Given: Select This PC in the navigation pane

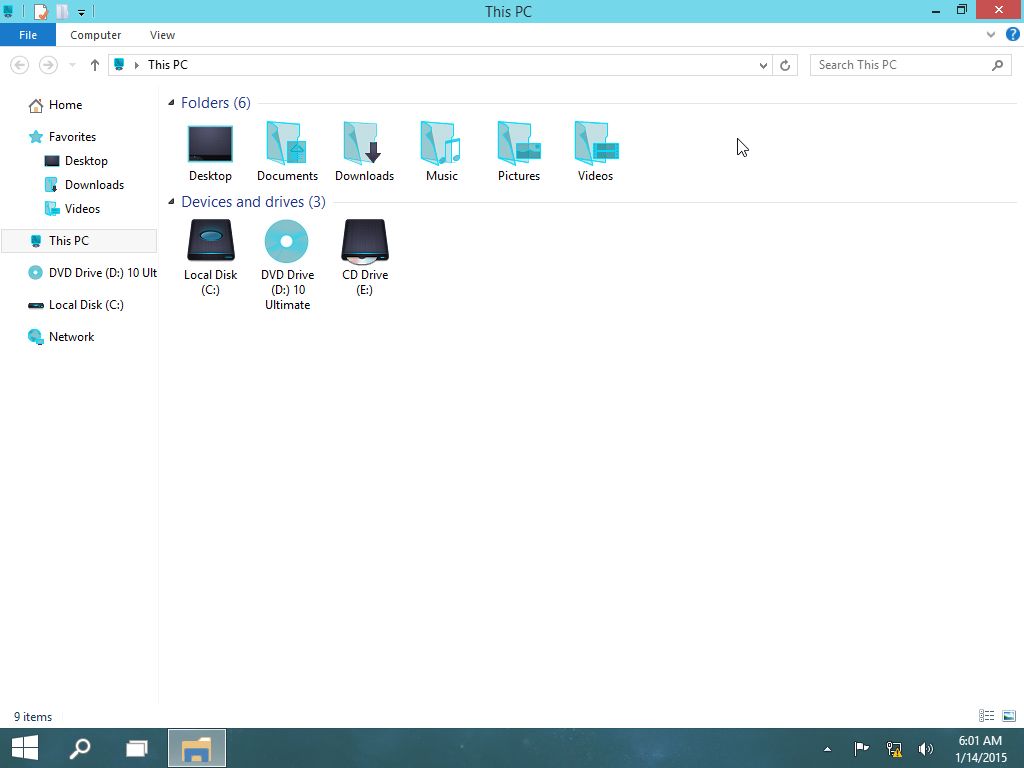Looking at the screenshot, I should pyautogui.click(x=79, y=240).
